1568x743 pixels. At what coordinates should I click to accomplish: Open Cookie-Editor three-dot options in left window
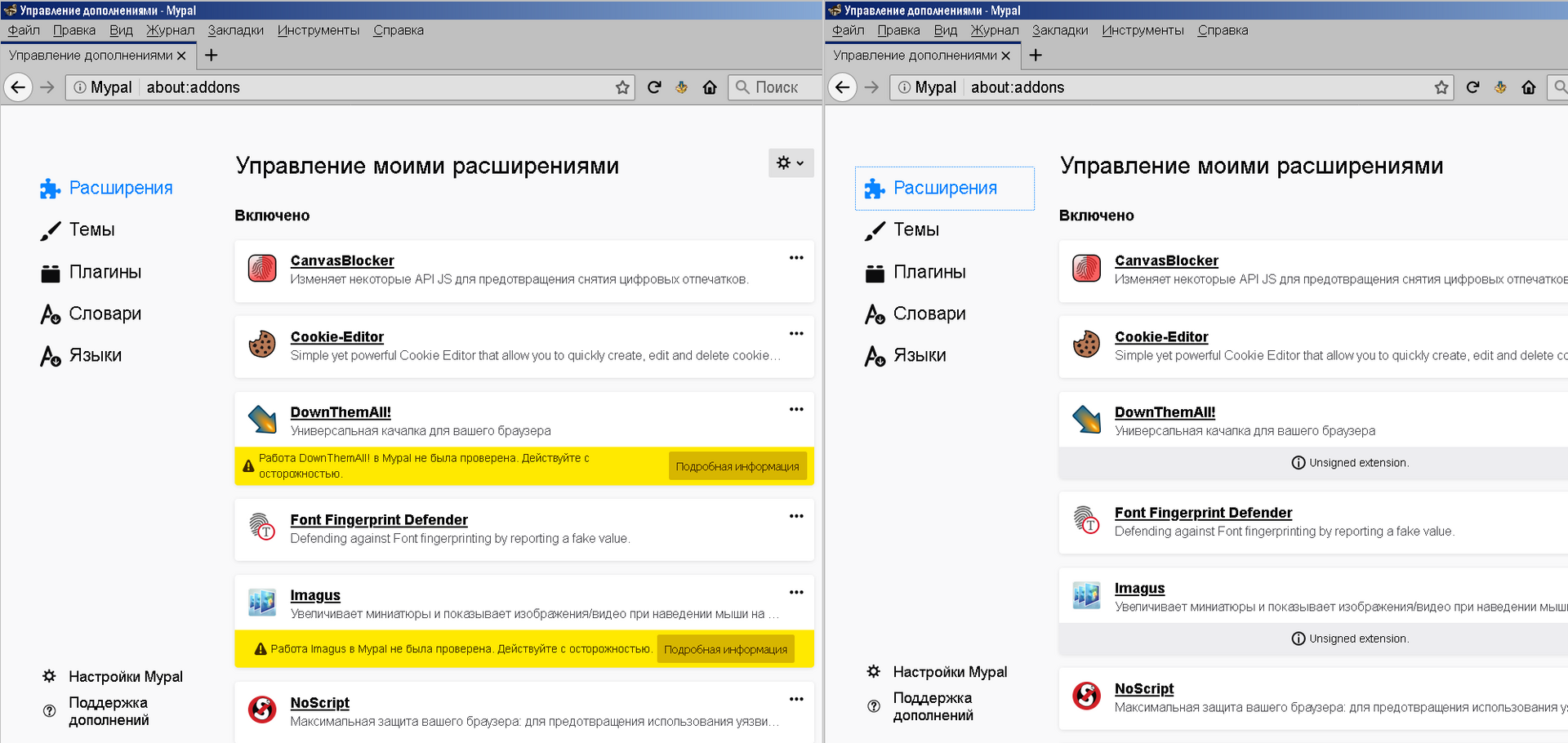point(796,334)
